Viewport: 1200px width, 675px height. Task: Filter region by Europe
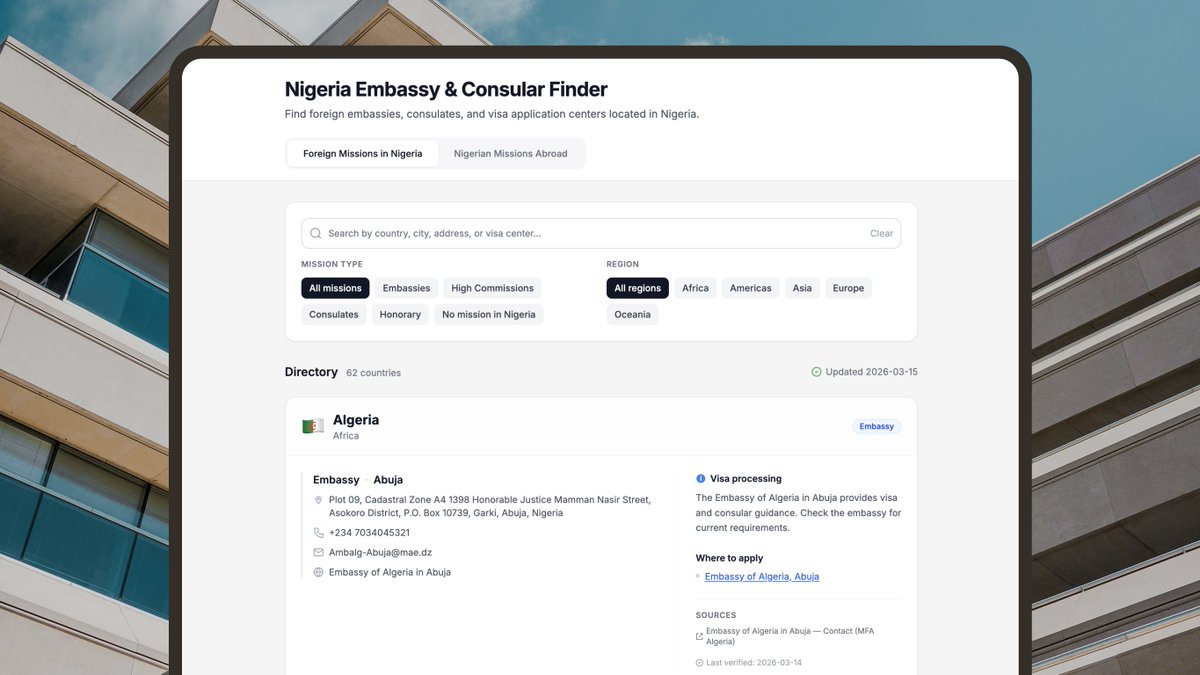point(848,288)
